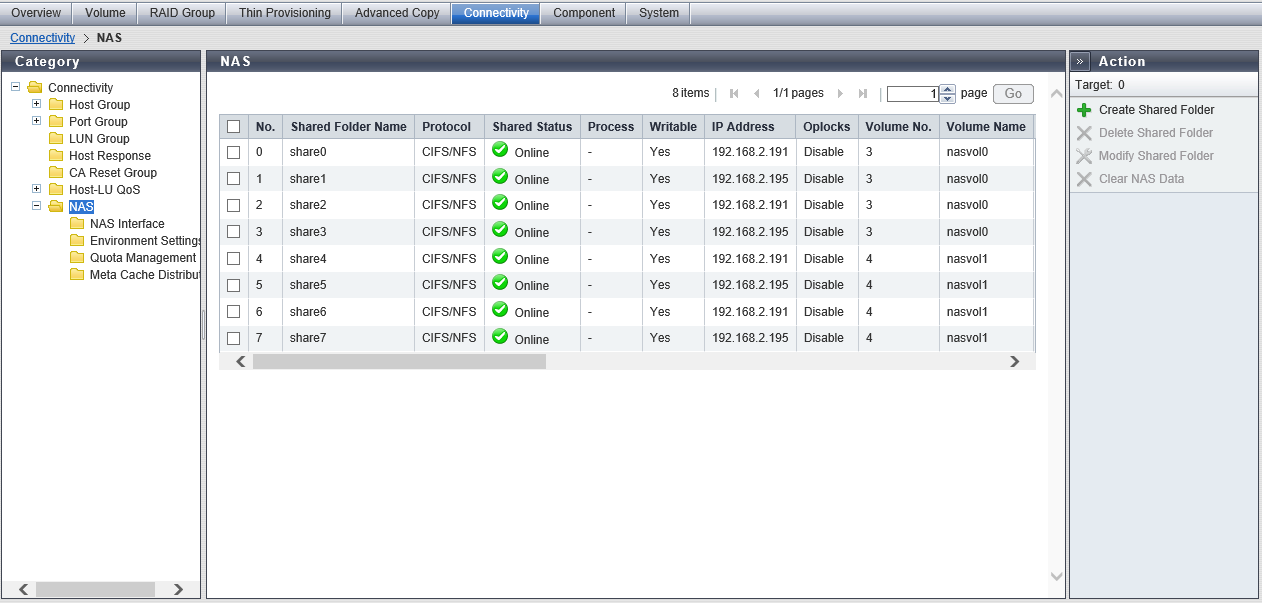The width and height of the screenshot is (1262, 603).
Task: Open the RAID Group tab
Action: 182,13
